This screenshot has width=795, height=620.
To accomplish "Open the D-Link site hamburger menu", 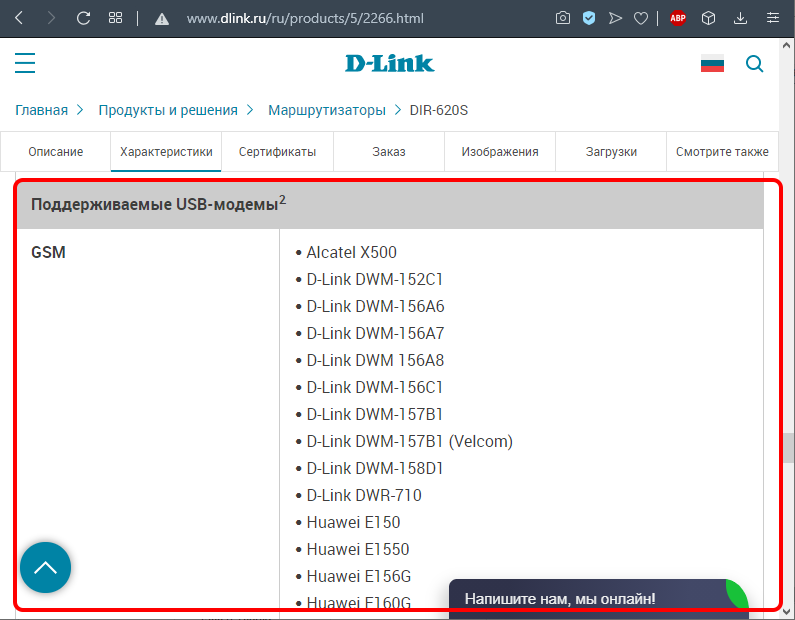I will click(x=25, y=63).
